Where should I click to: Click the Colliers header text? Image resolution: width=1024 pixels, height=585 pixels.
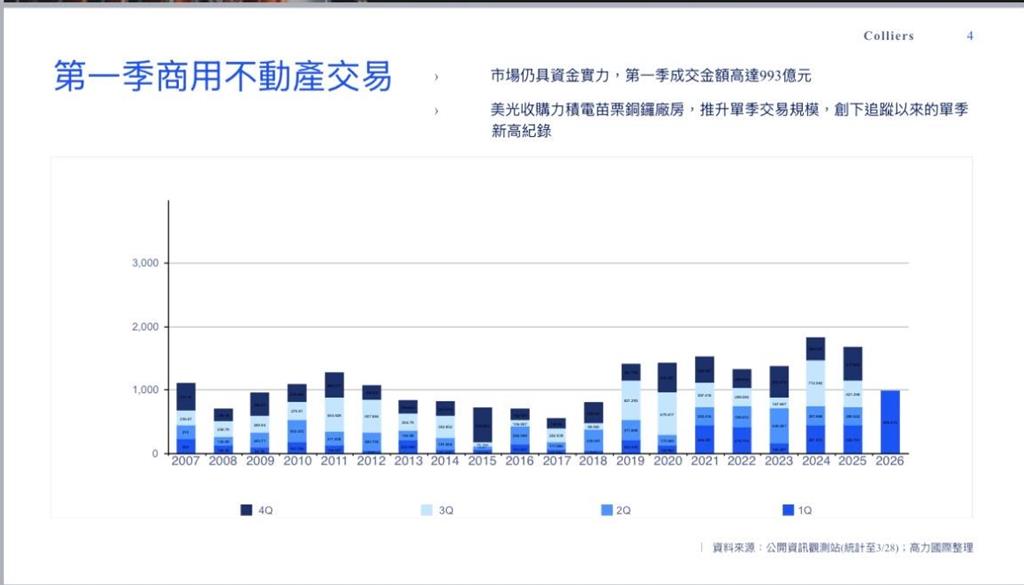pyautogui.click(x=888, y=36)
